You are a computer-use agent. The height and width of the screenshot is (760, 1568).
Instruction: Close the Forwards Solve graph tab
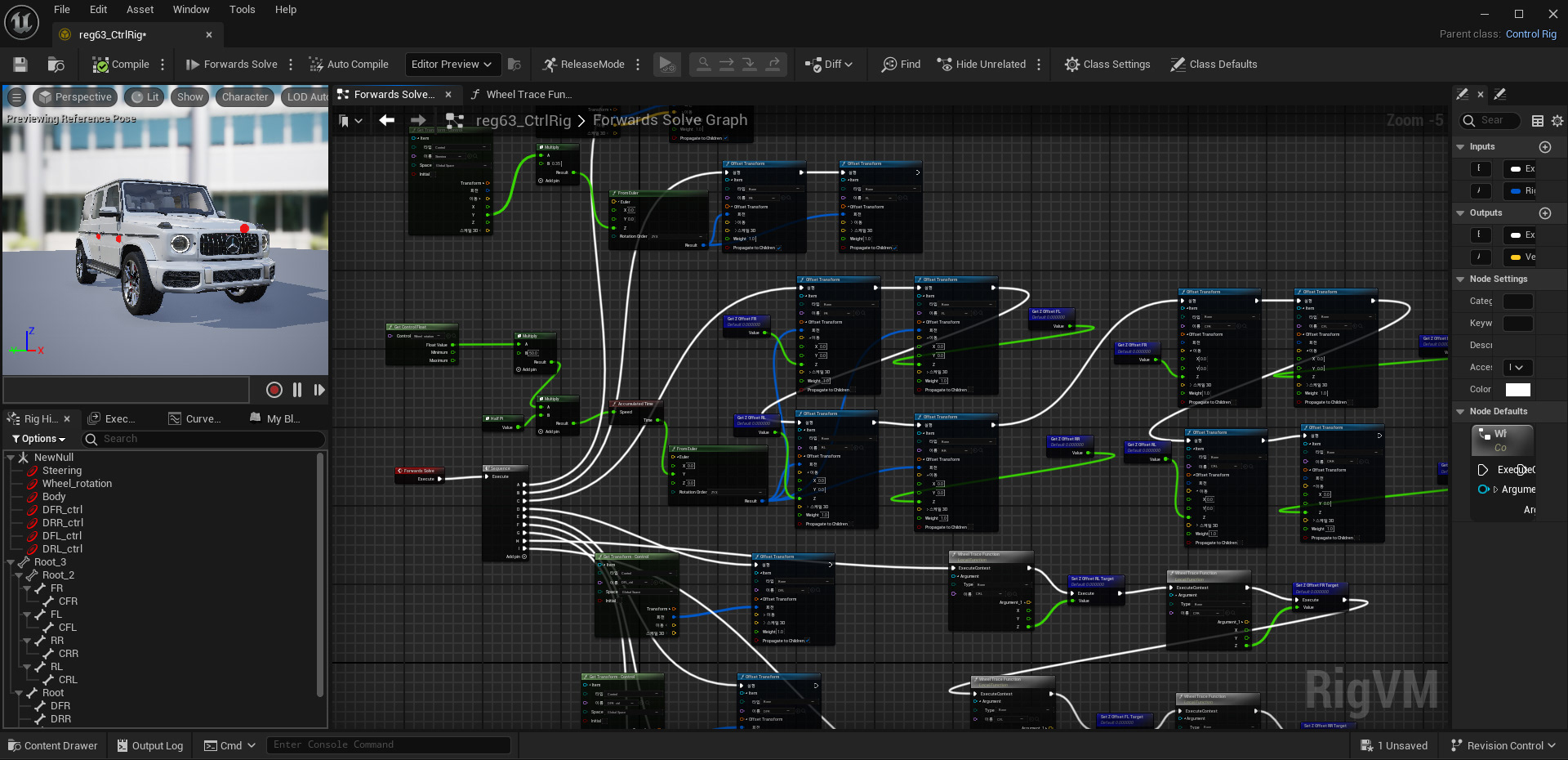tap(448, 95)
